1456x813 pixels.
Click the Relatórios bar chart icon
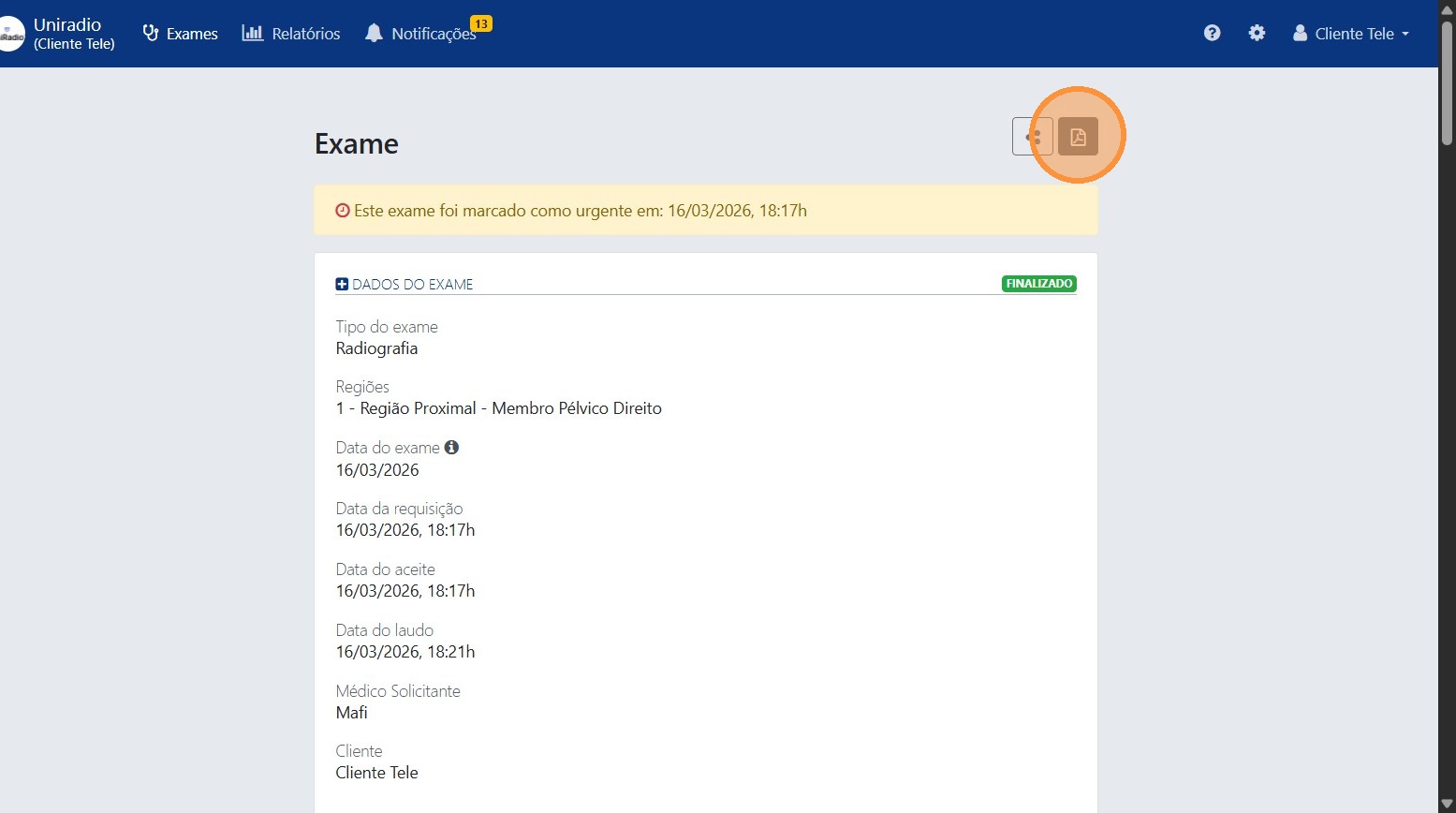click(x=252, y=33)
